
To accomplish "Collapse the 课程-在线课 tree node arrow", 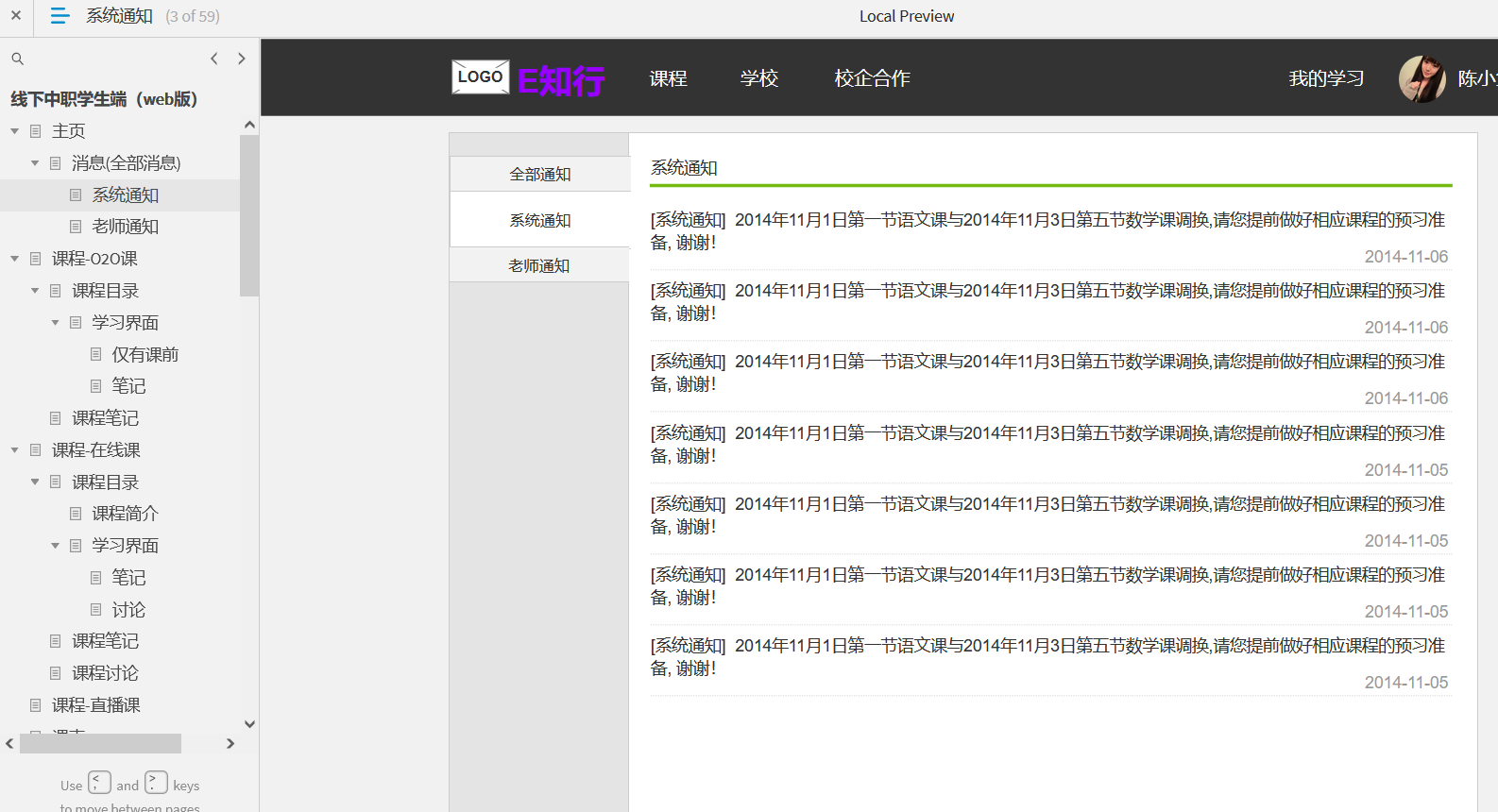I will (15, 450).
